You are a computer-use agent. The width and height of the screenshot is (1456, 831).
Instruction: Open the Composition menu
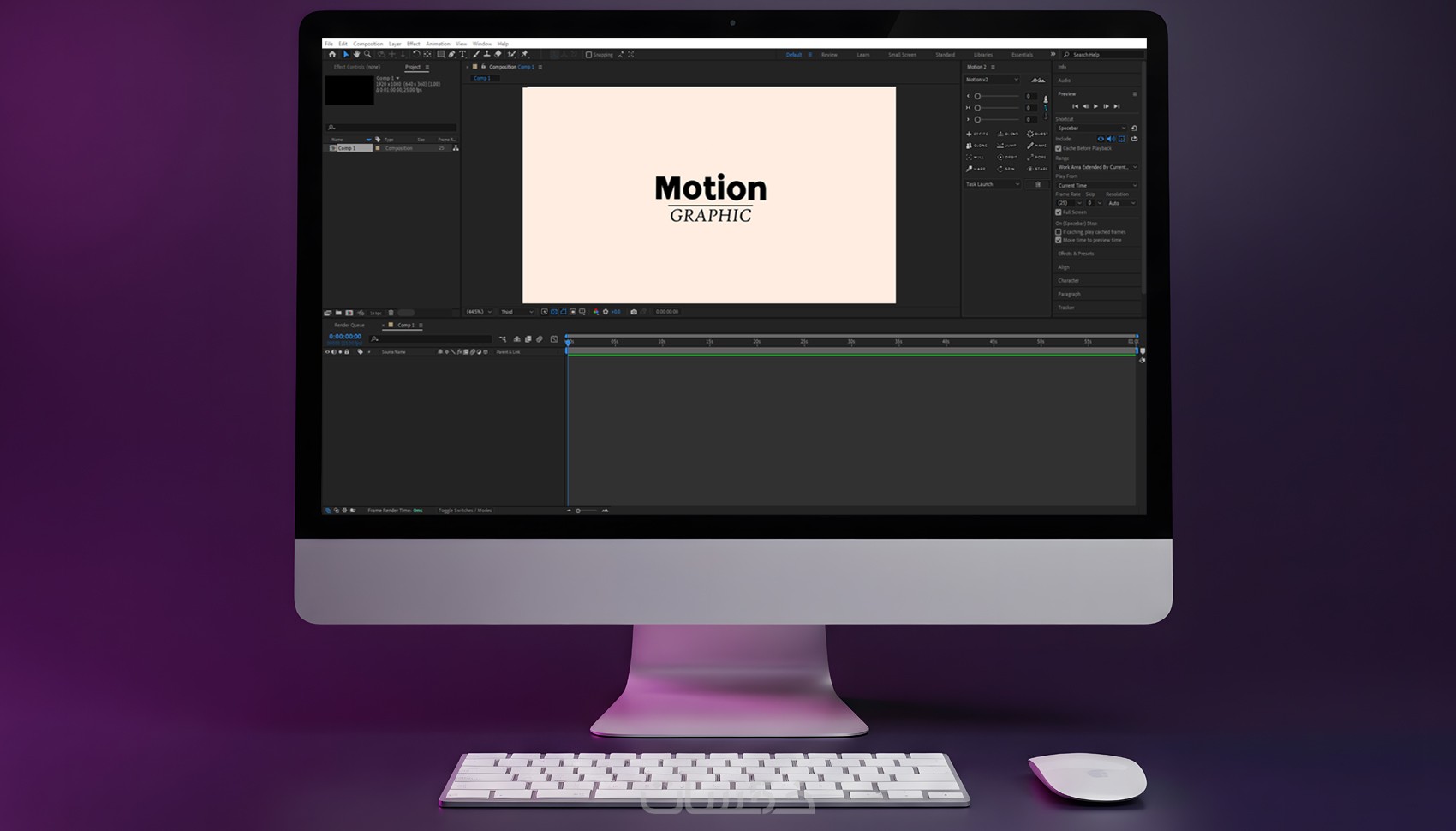pos(368,44)
